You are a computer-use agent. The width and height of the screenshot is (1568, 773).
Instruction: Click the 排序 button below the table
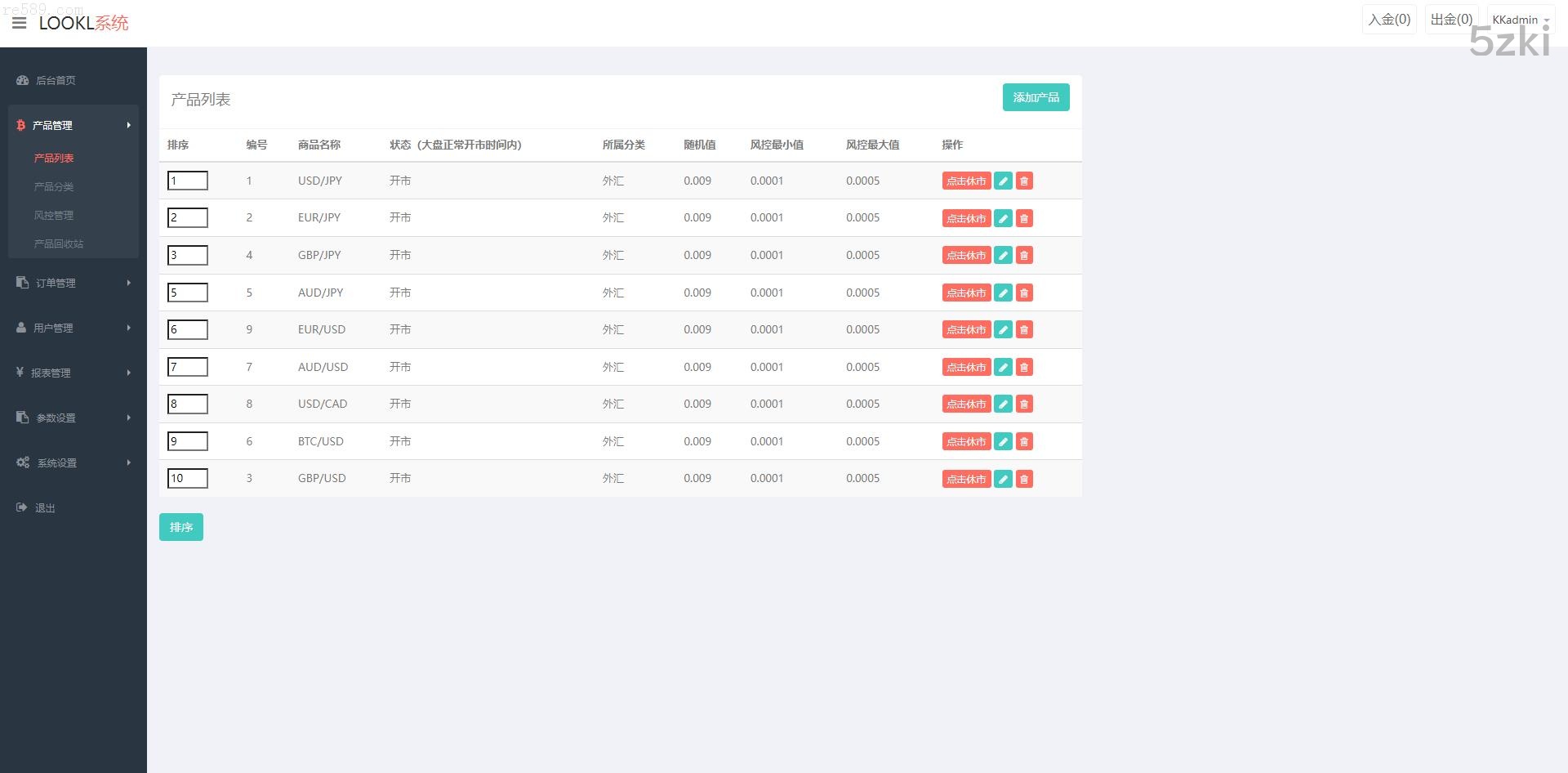(180, 527)
